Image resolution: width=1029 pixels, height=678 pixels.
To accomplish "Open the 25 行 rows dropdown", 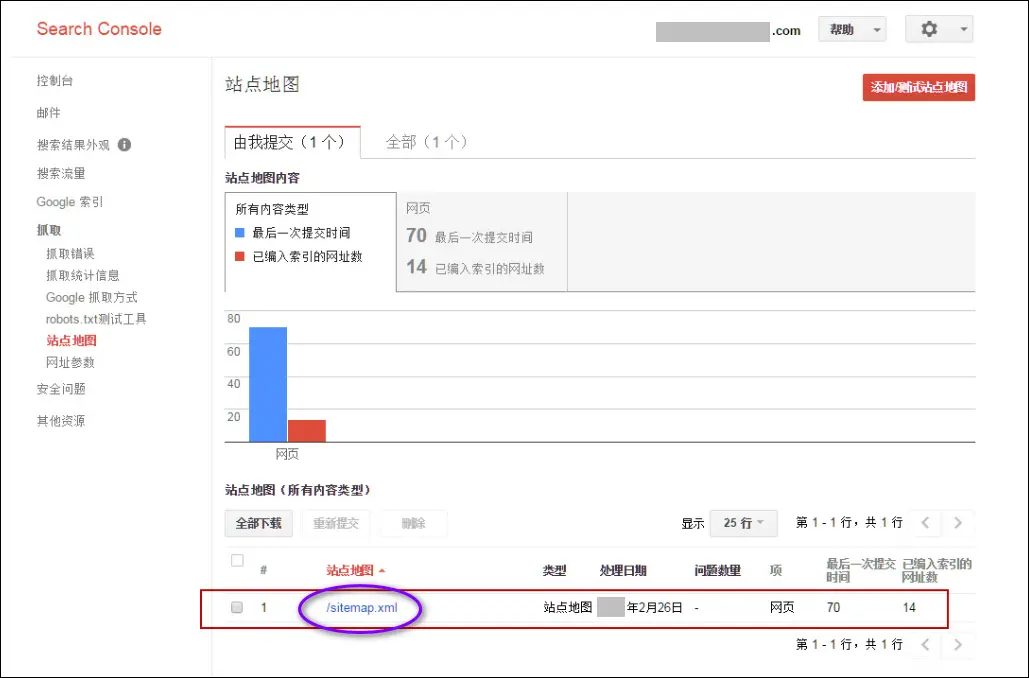I will (743, 522).
